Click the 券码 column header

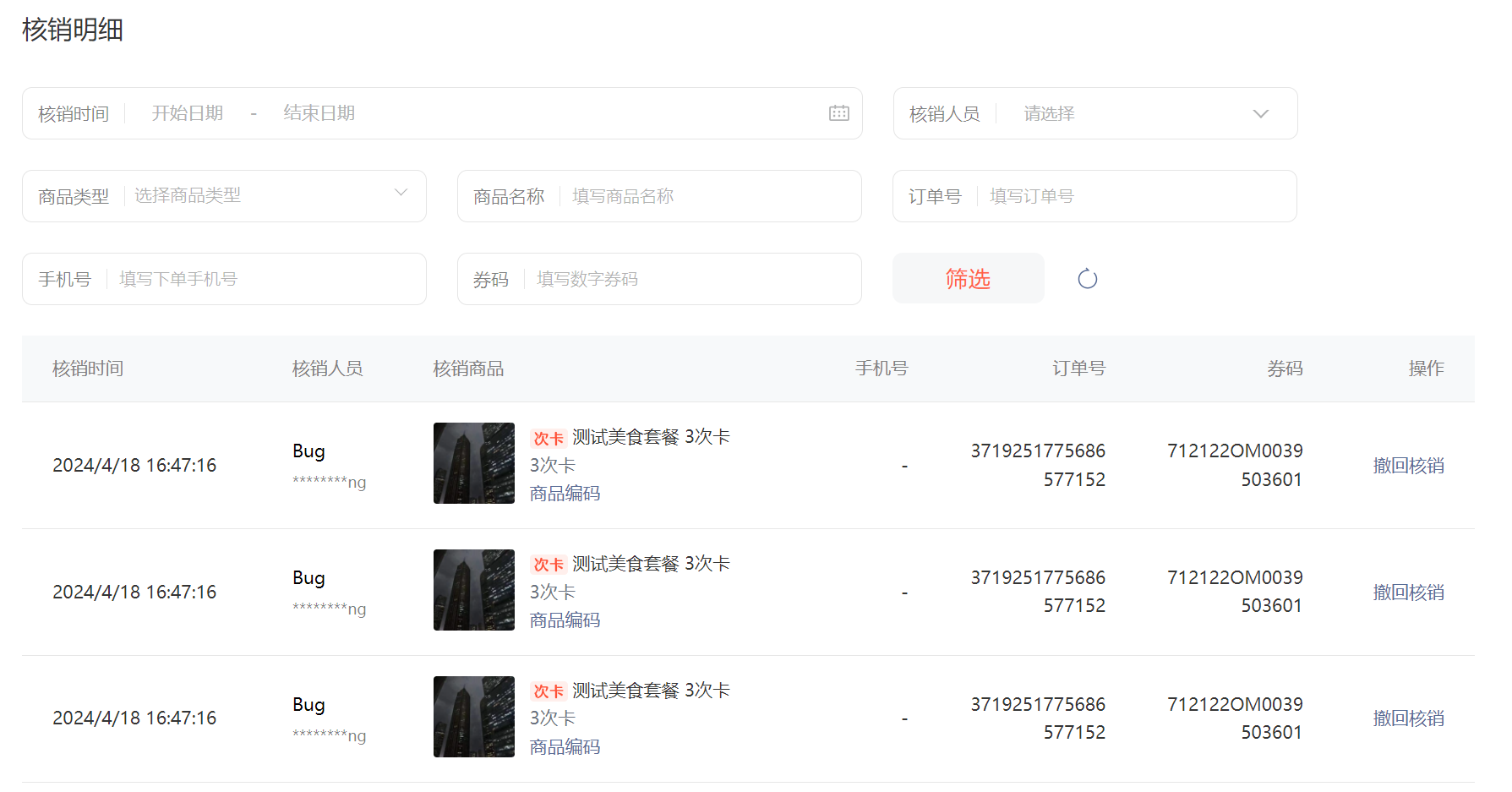(1285, 369)
